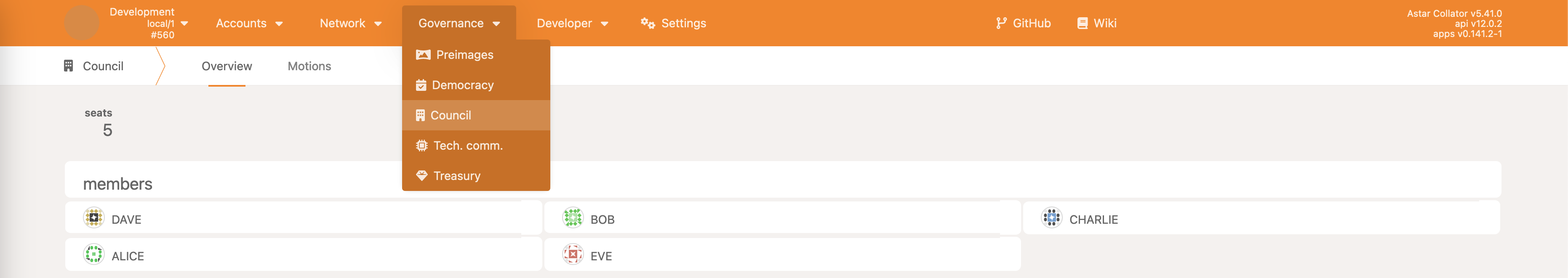The height and width of the screenshot is (278, 1568).
Task: Collapse the Governance dropdown menu
Action: coord(459,23)
